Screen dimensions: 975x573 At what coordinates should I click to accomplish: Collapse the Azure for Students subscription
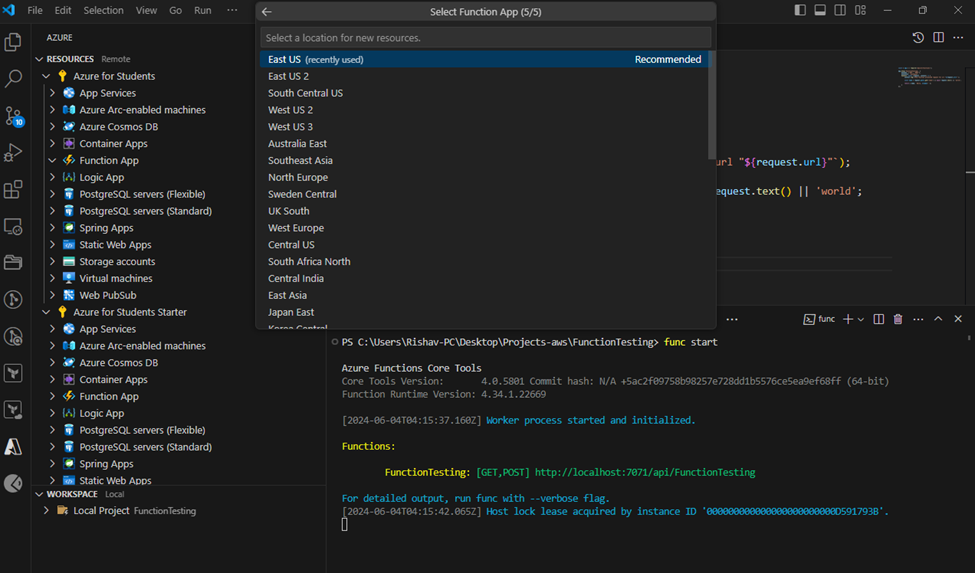47,76
